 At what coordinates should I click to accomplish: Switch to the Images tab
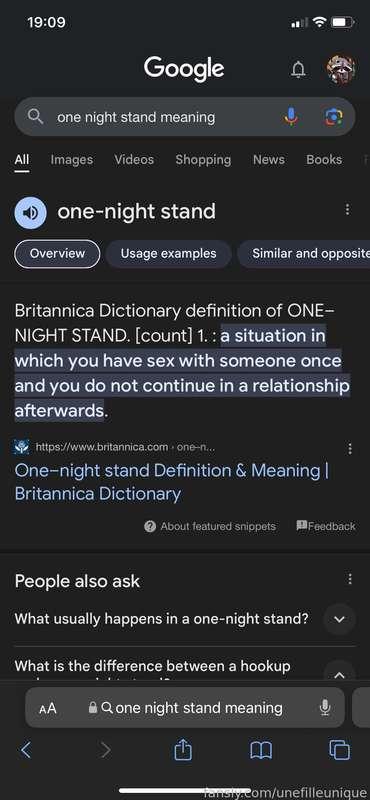coord(72,160)
